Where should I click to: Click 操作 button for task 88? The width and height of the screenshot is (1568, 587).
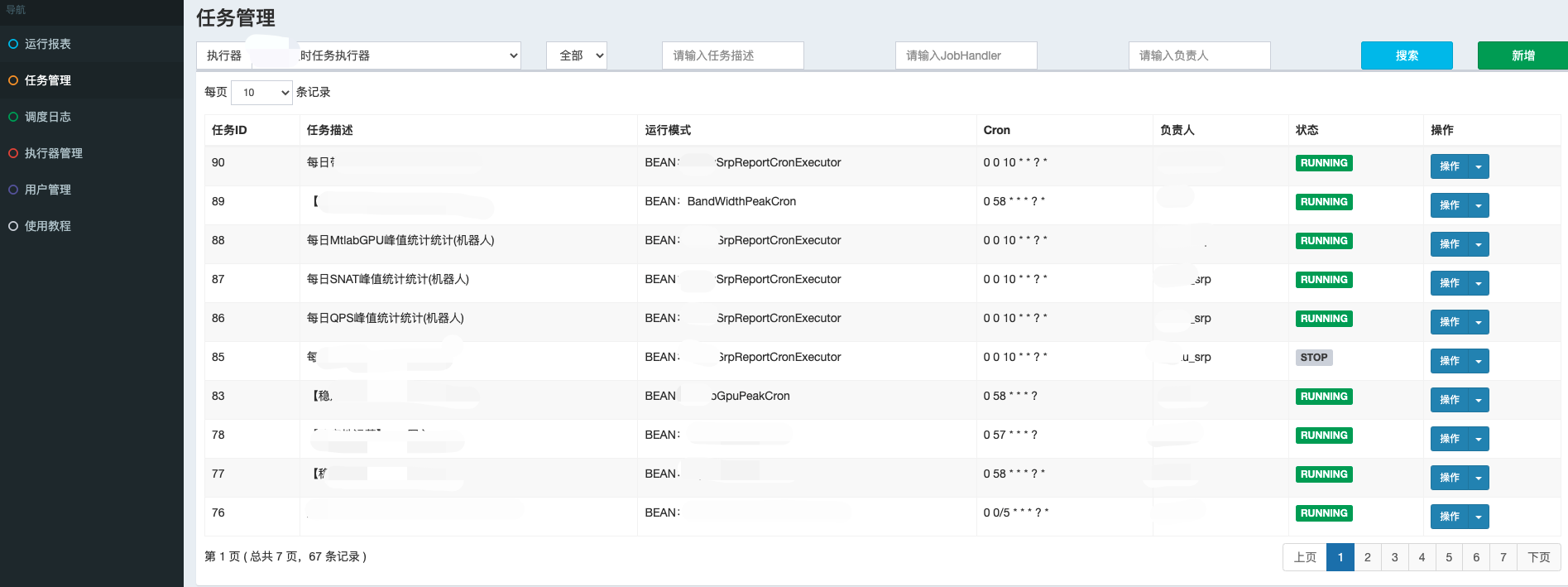pos(1450,244)
